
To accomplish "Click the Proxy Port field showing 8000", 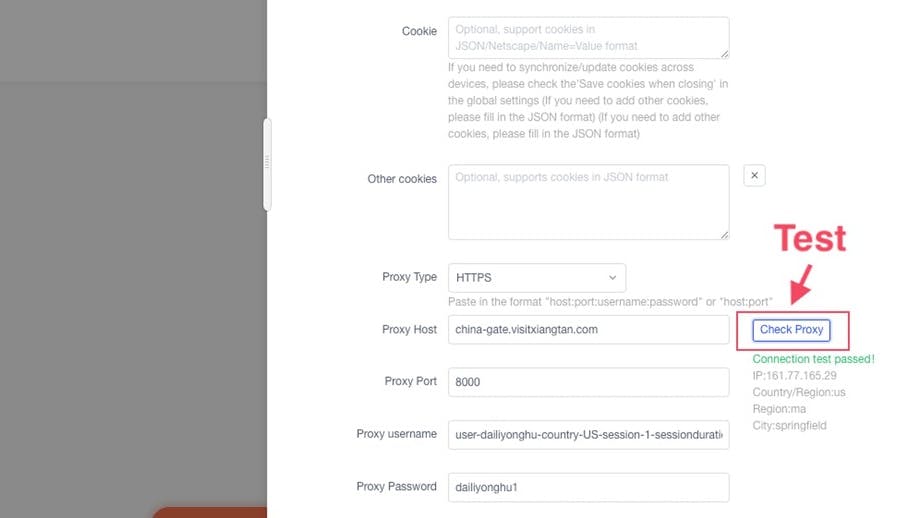I will 589,382.
